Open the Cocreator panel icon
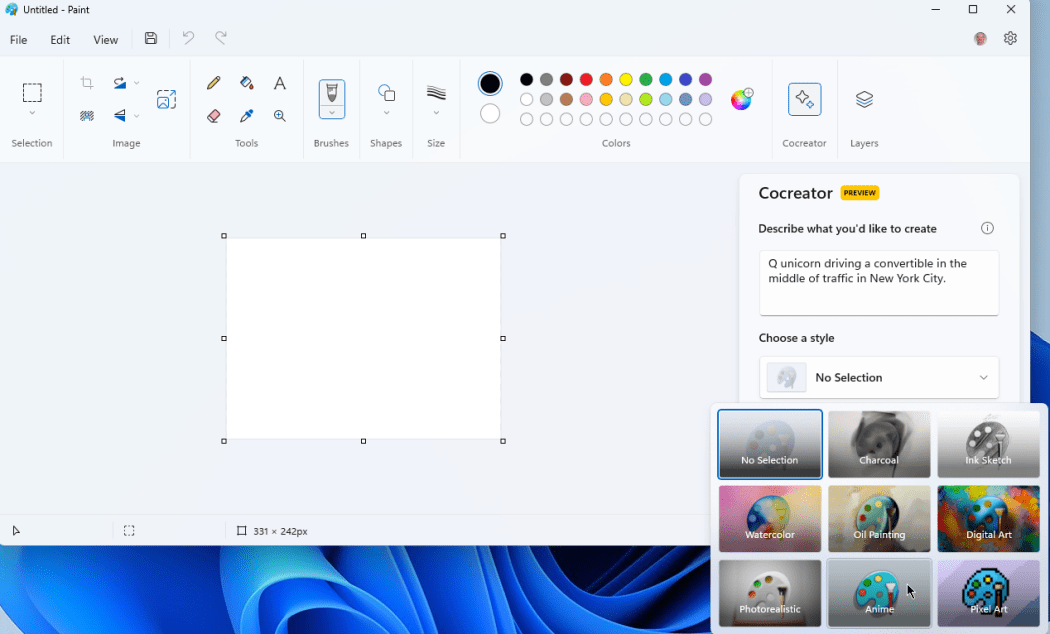1050x634 pixels. pos(804,99)
